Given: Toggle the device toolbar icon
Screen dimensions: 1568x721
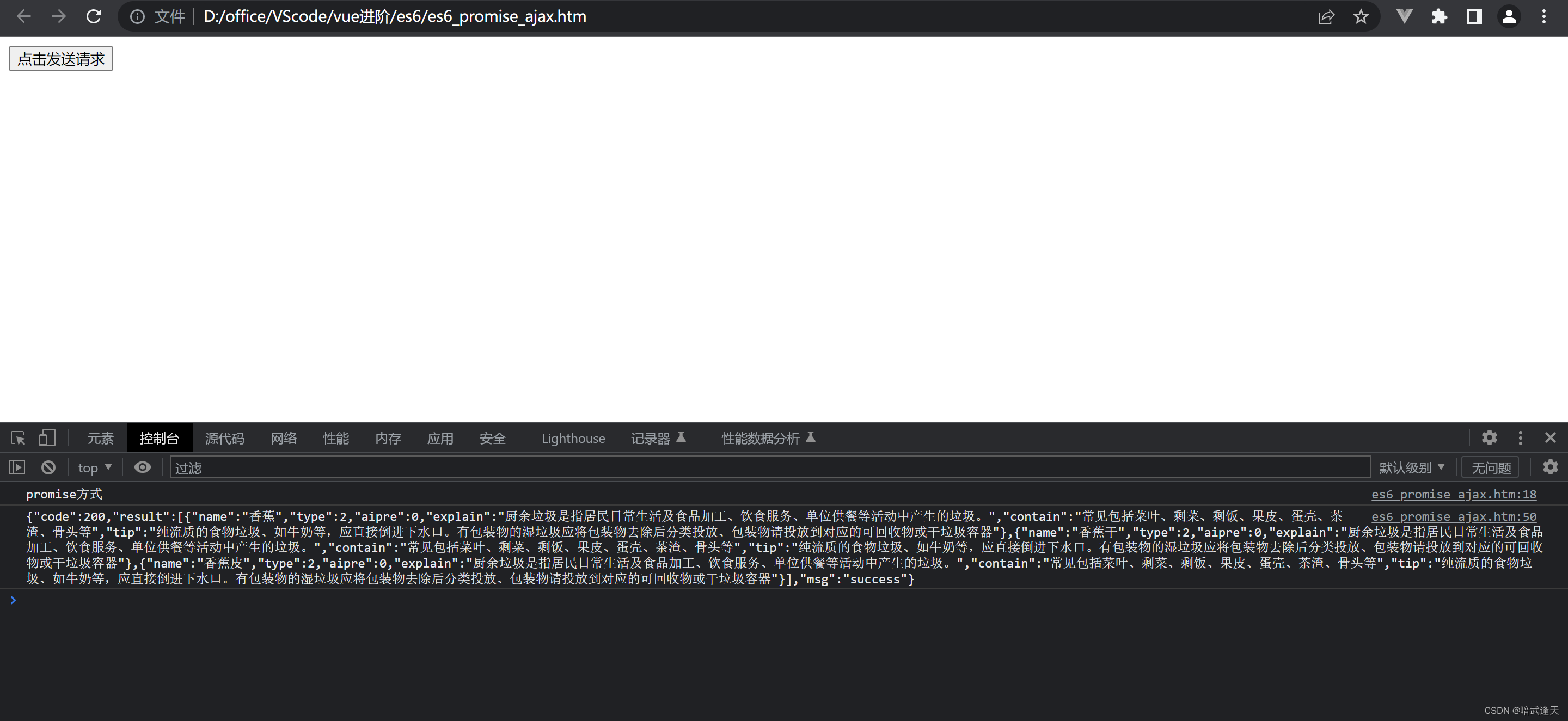Looking at the screenshot, I should 47,438.
